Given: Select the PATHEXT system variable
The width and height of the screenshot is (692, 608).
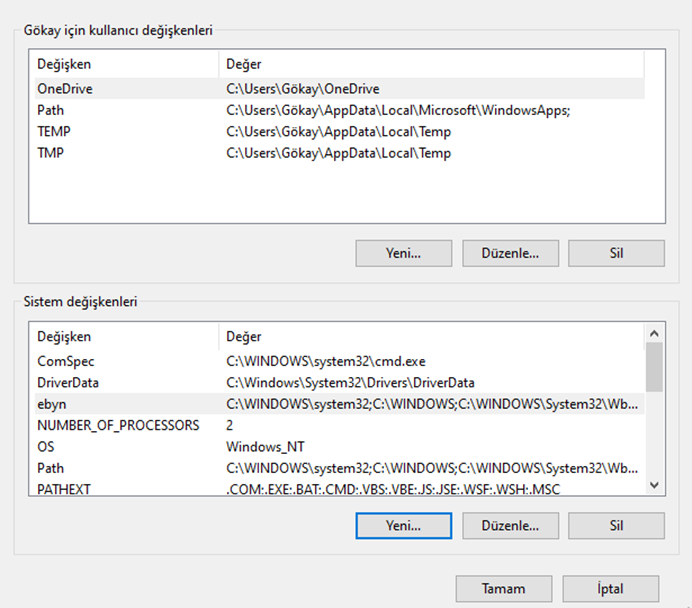Looking at the screenshot, I should [339, 488].
